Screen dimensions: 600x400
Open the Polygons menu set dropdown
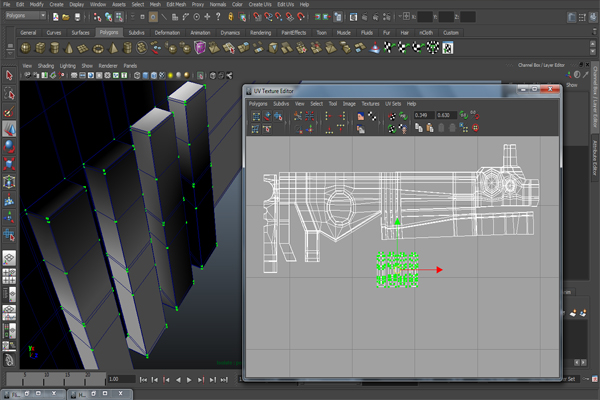pyautogui.click(x=26, y=16)
